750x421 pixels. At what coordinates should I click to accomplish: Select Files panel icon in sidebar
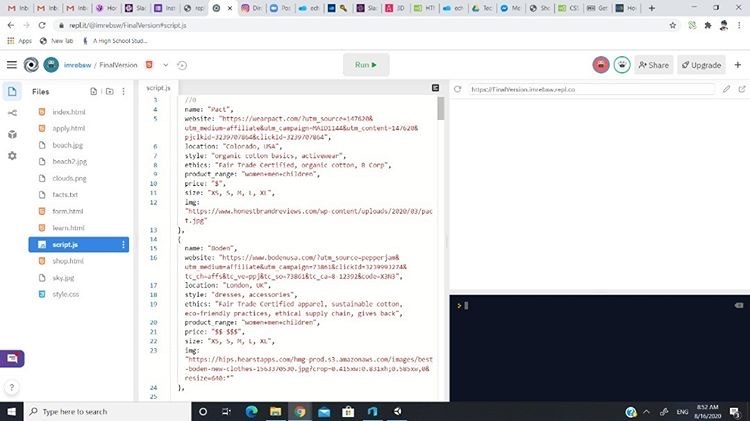coord(12,91)
